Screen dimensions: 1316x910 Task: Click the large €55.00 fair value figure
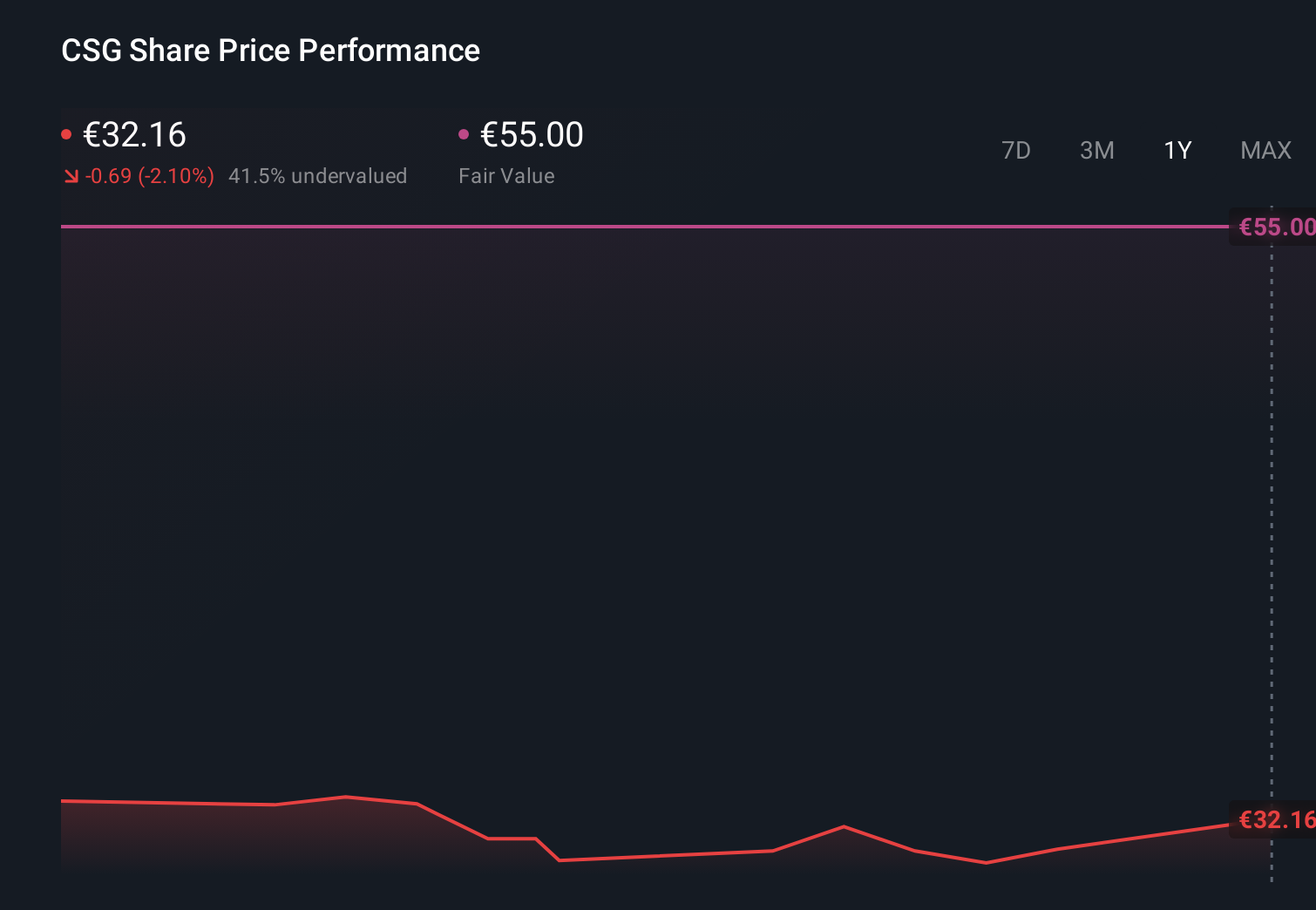click(x=532, y=135)
